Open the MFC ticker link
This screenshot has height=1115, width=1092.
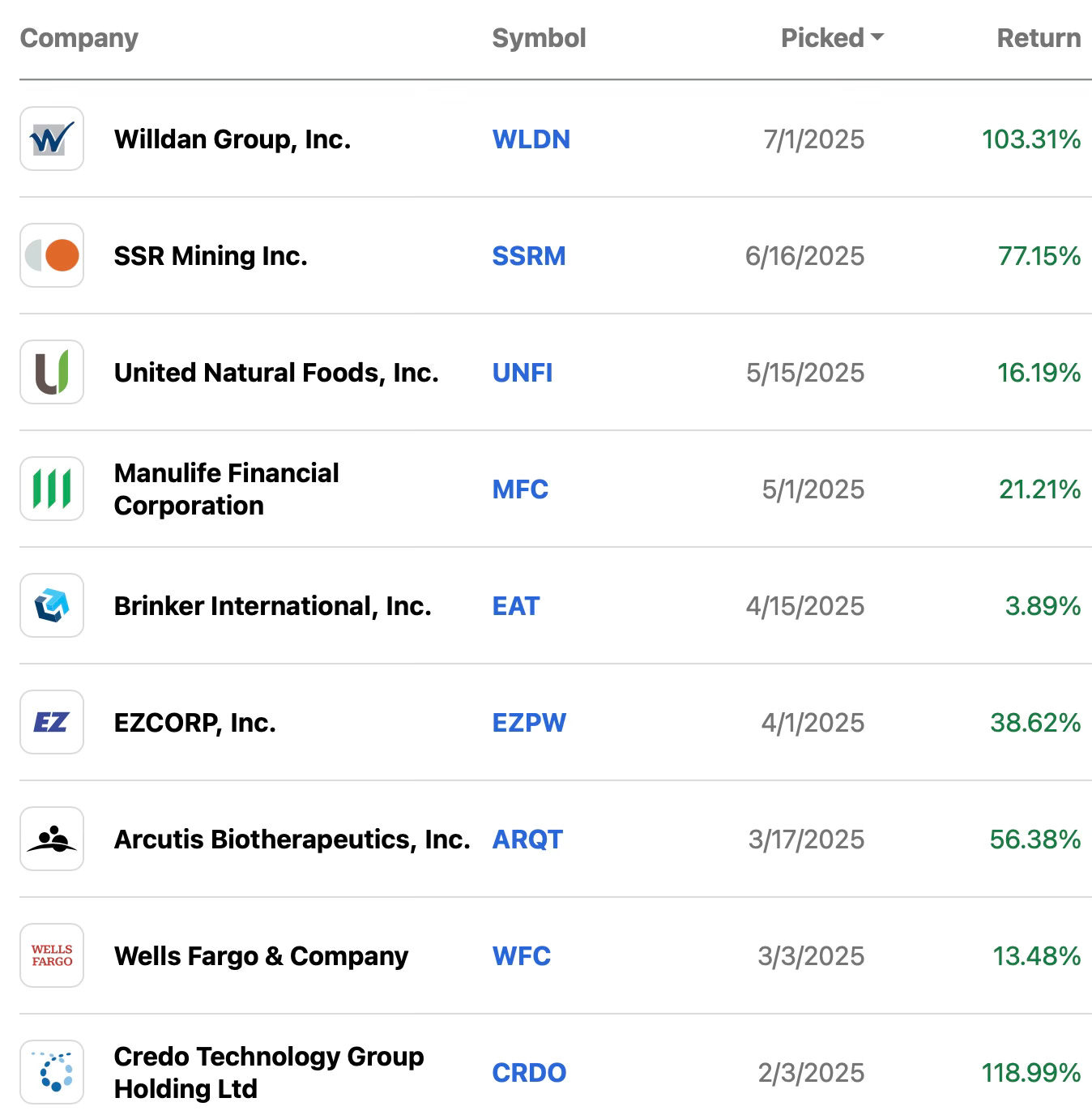click(520, 489)
